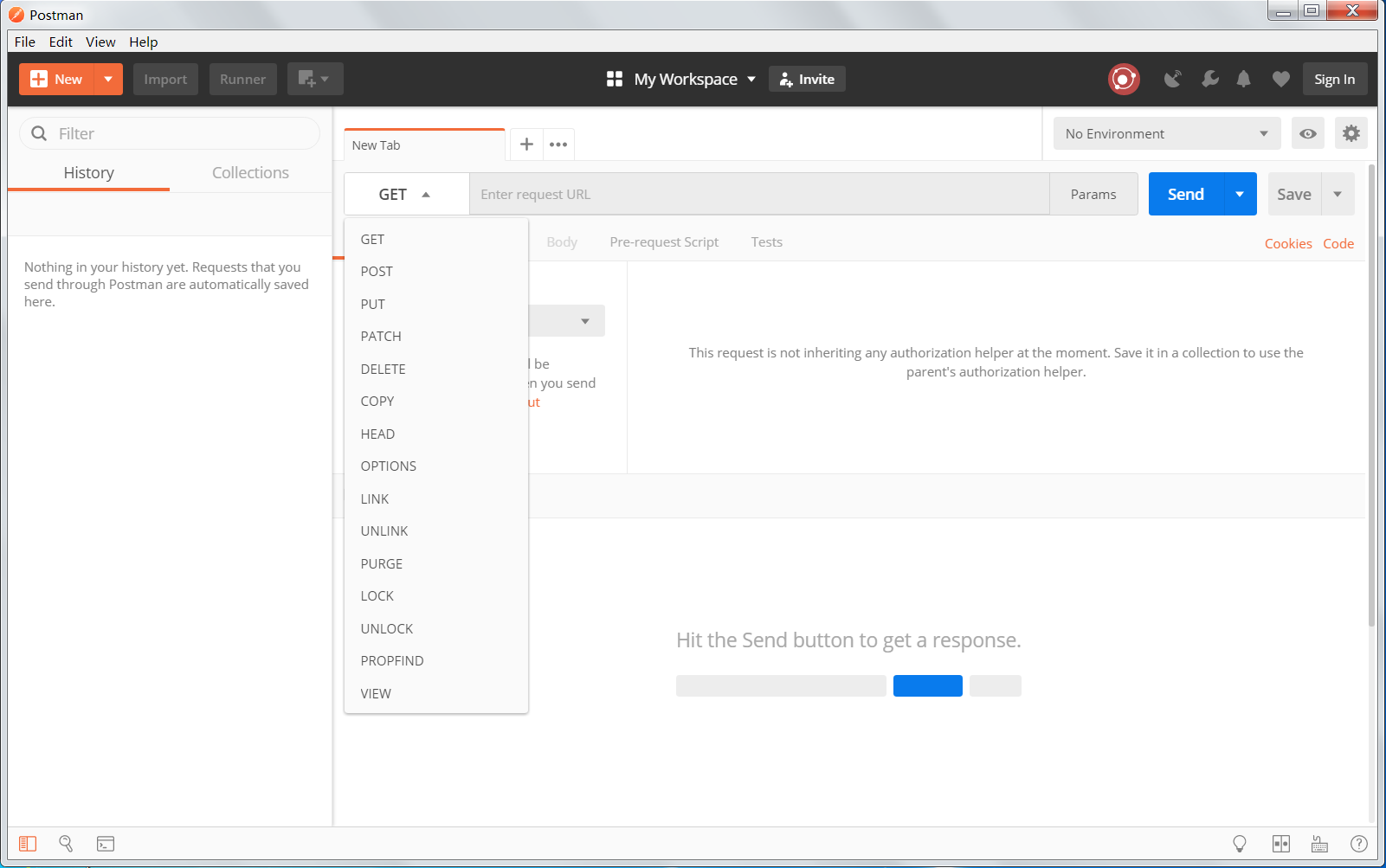Open the tab options ellipsis menu
The height and width of the screenshot is (868, 1386).
click(x=558, y=145)
